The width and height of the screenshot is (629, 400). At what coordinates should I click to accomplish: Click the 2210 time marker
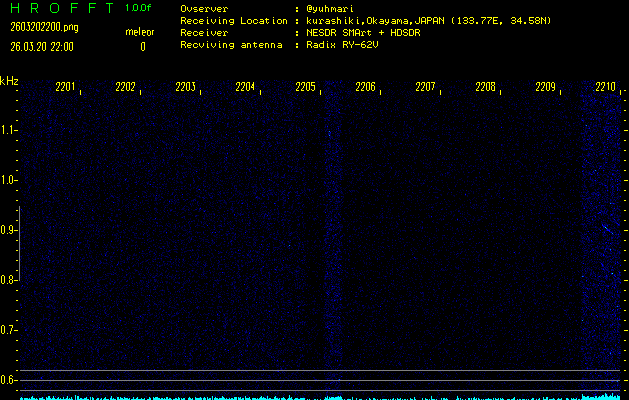(605, 88)
